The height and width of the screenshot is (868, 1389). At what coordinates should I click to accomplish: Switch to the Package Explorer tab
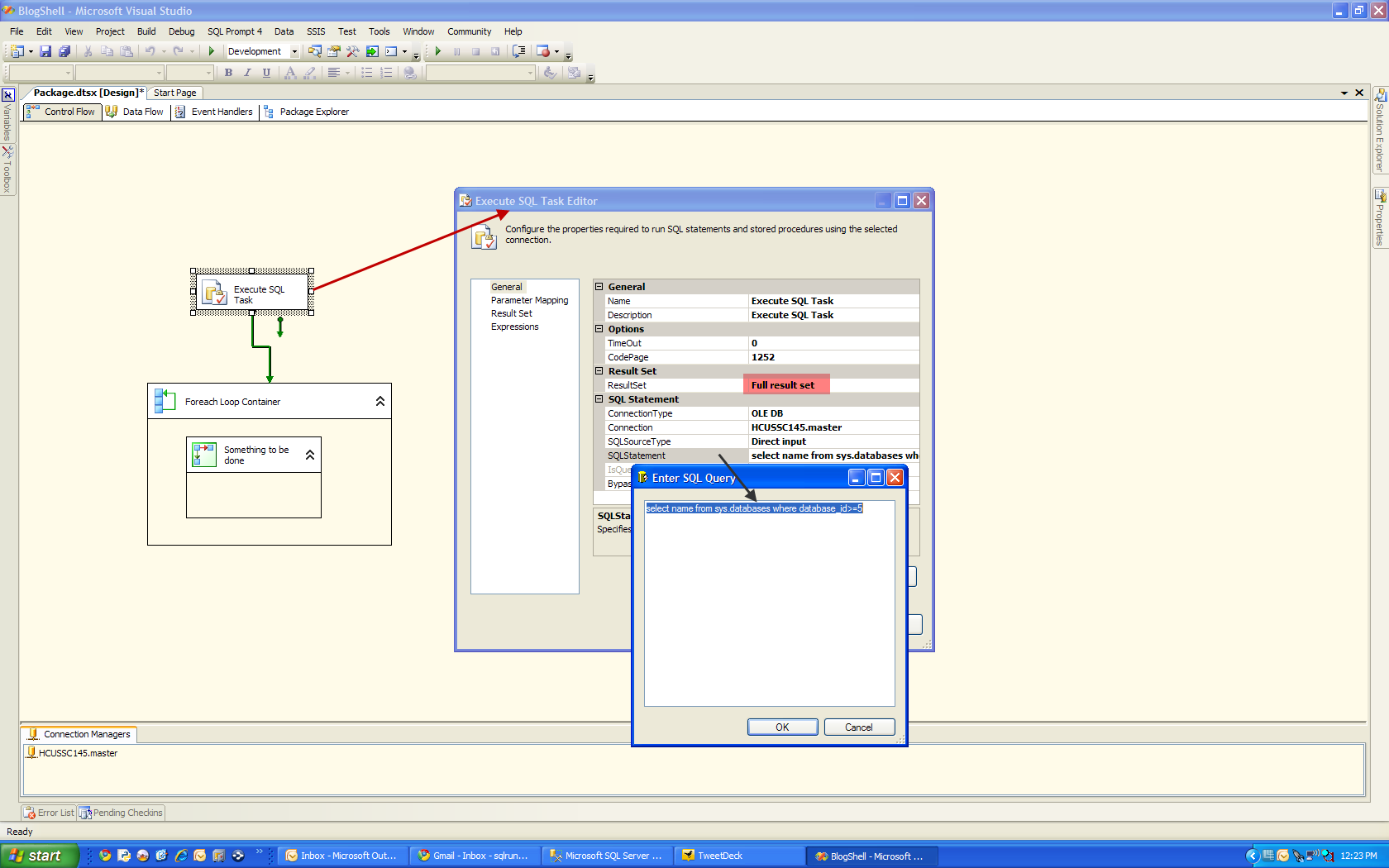306,112
